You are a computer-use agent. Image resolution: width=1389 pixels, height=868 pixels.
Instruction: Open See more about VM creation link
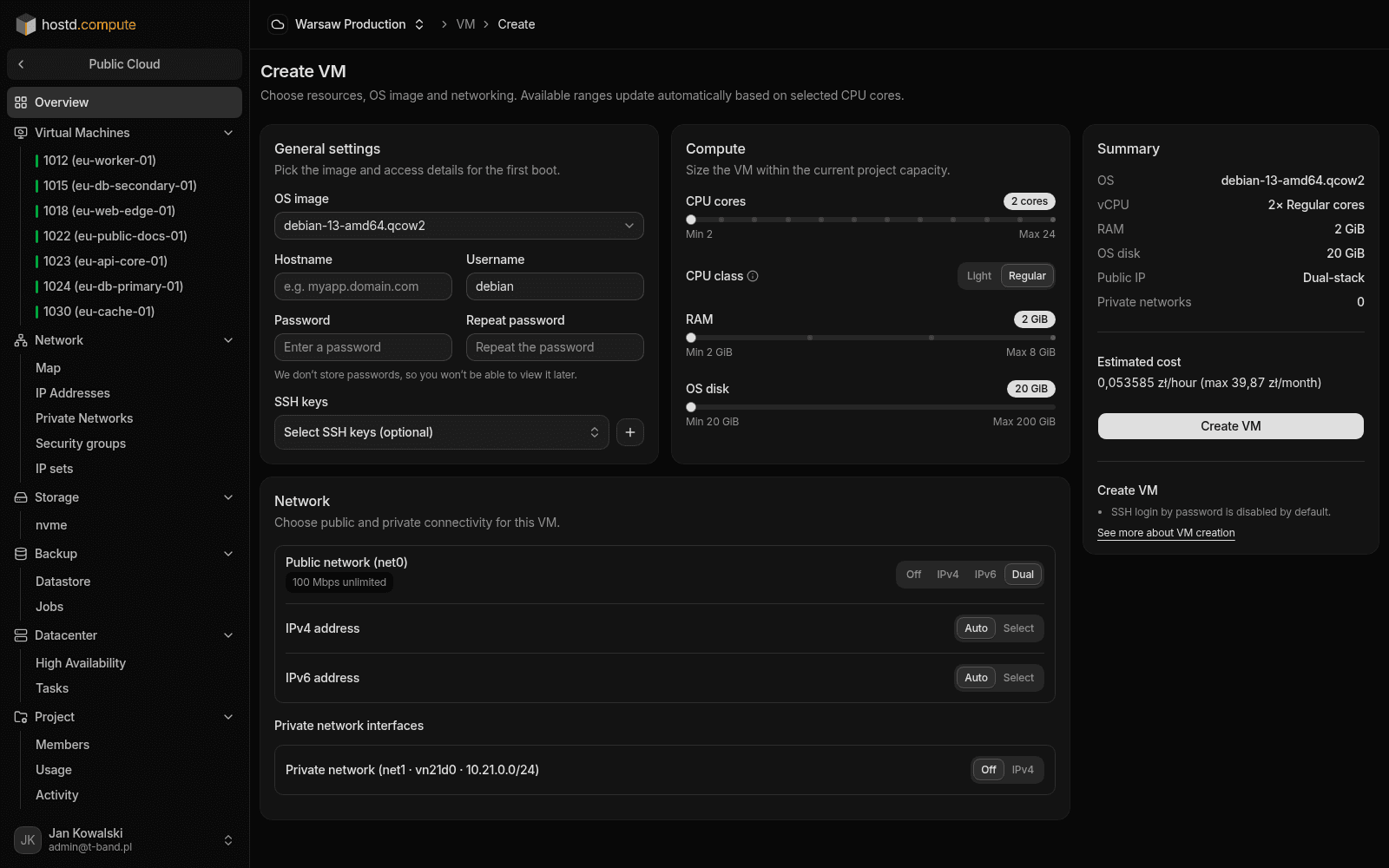tap(1166, 533)
